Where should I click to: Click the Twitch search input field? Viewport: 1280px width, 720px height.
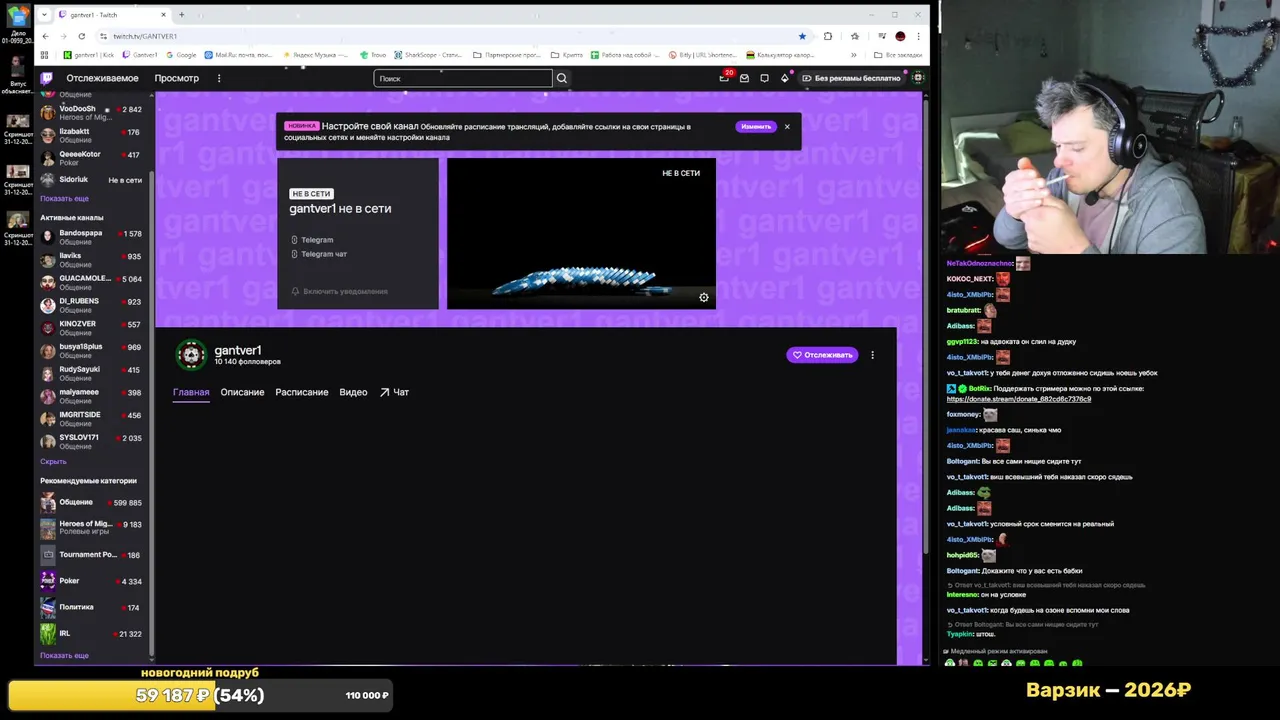[x=463, y=78]
